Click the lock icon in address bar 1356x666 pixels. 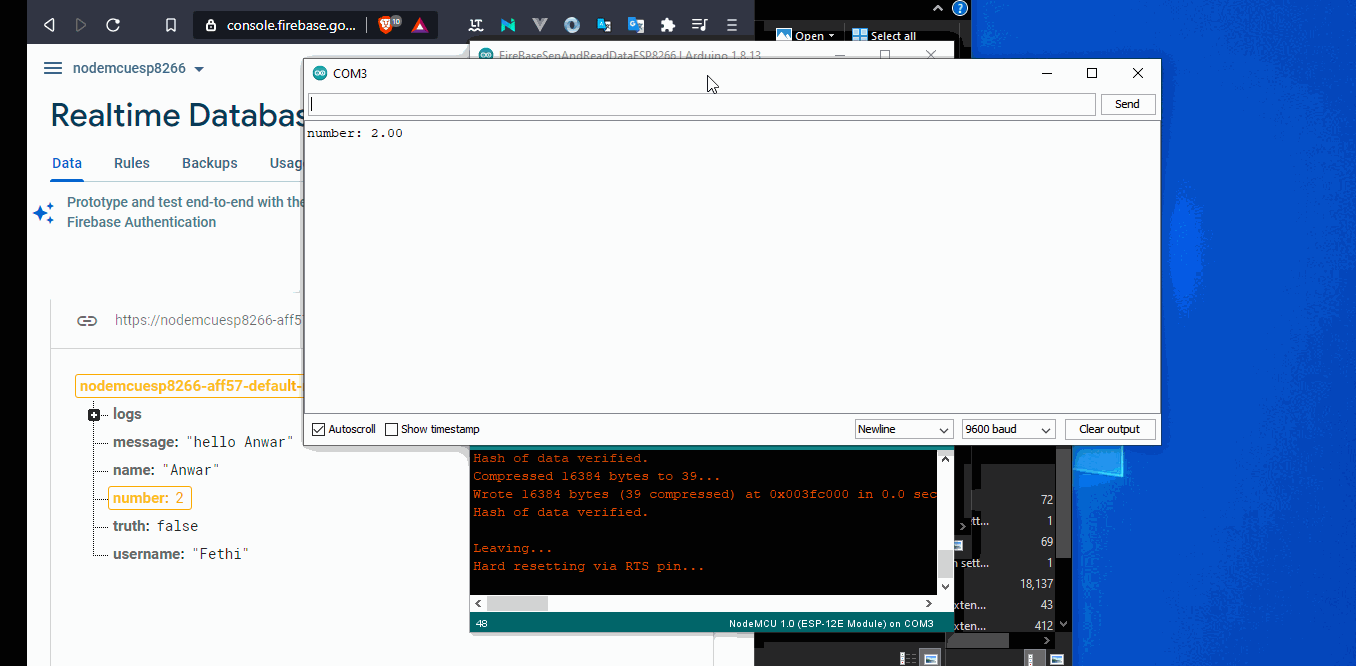point(211,25)
